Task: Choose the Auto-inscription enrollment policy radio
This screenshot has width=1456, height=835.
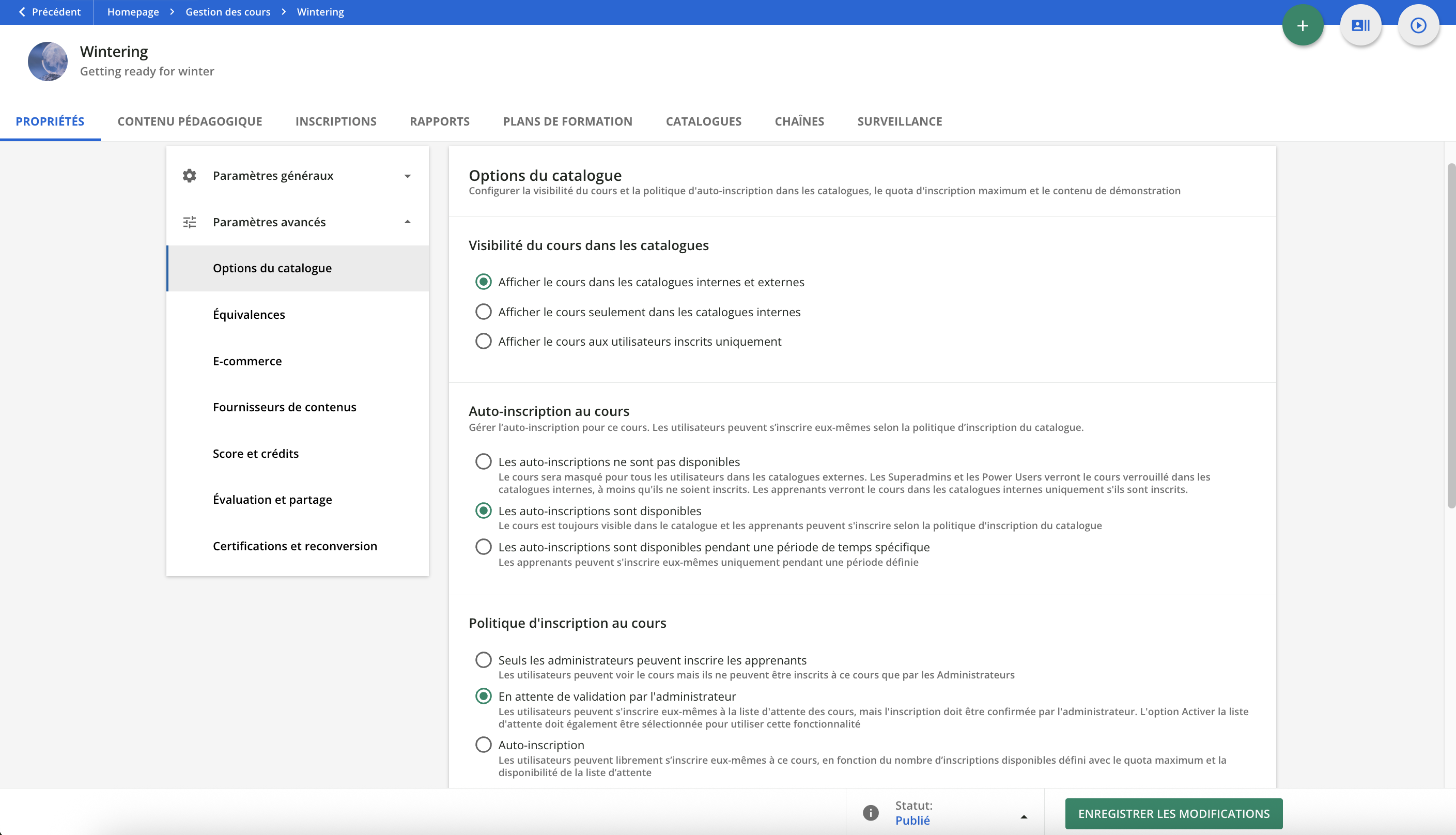Action: [x=484, y=745]
